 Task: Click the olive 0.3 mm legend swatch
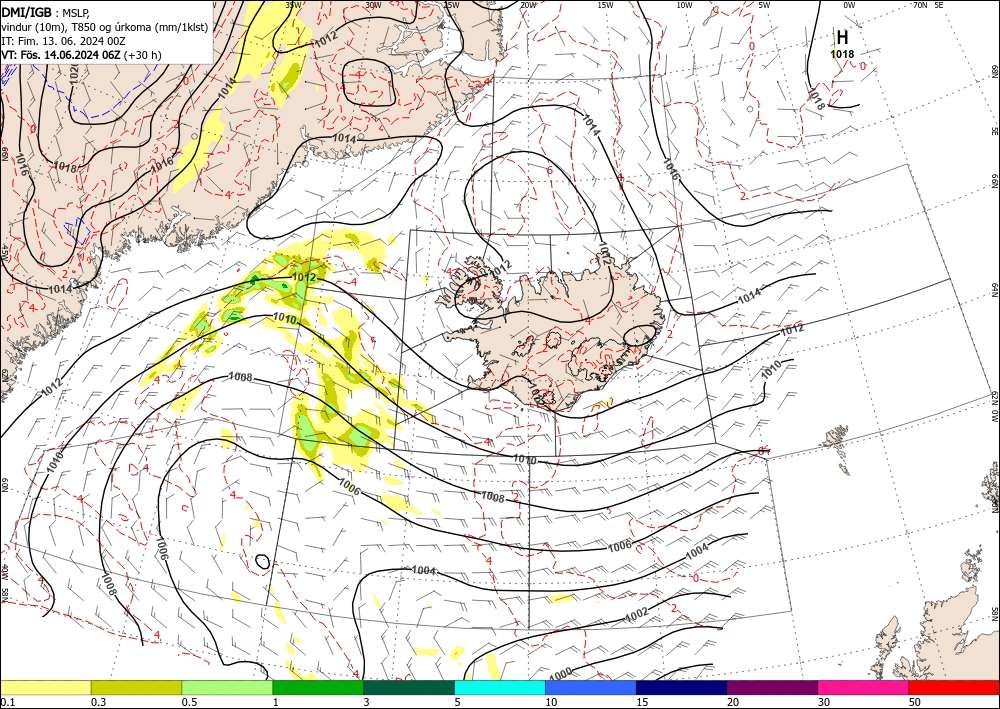click(x=136, y=687)
